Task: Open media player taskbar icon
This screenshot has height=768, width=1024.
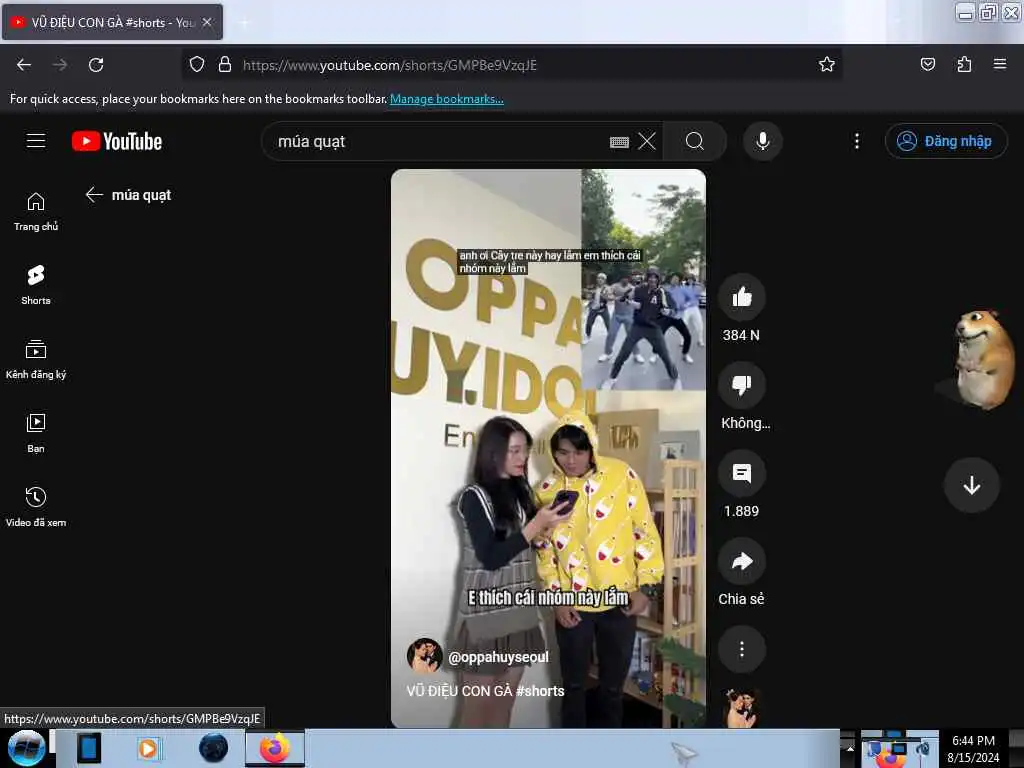Action: (148, 748)
